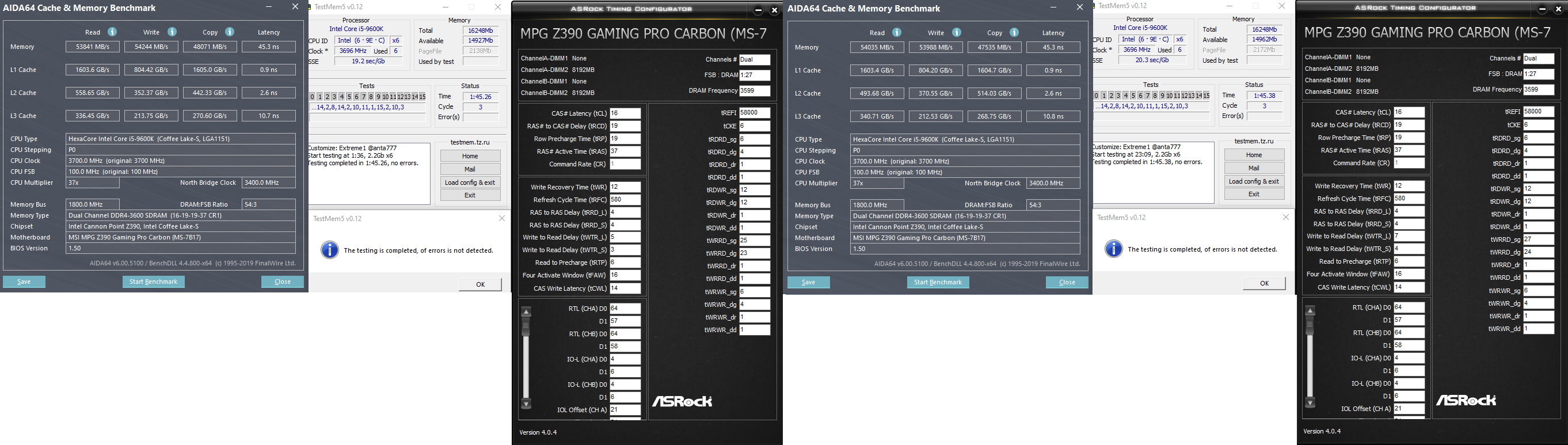Click the PageFile value 2138Mb
The width and height of the screenshot is (1568, 445).
[x=480, y=51]
